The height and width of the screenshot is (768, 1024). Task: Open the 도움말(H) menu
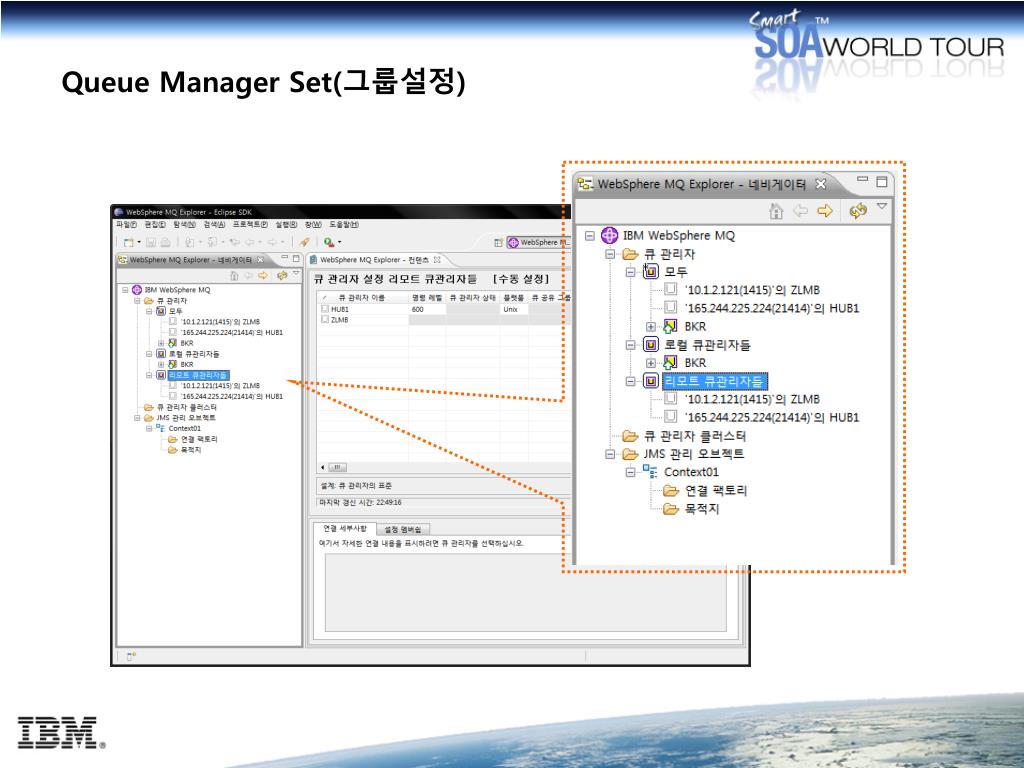[x=344, y=225]
